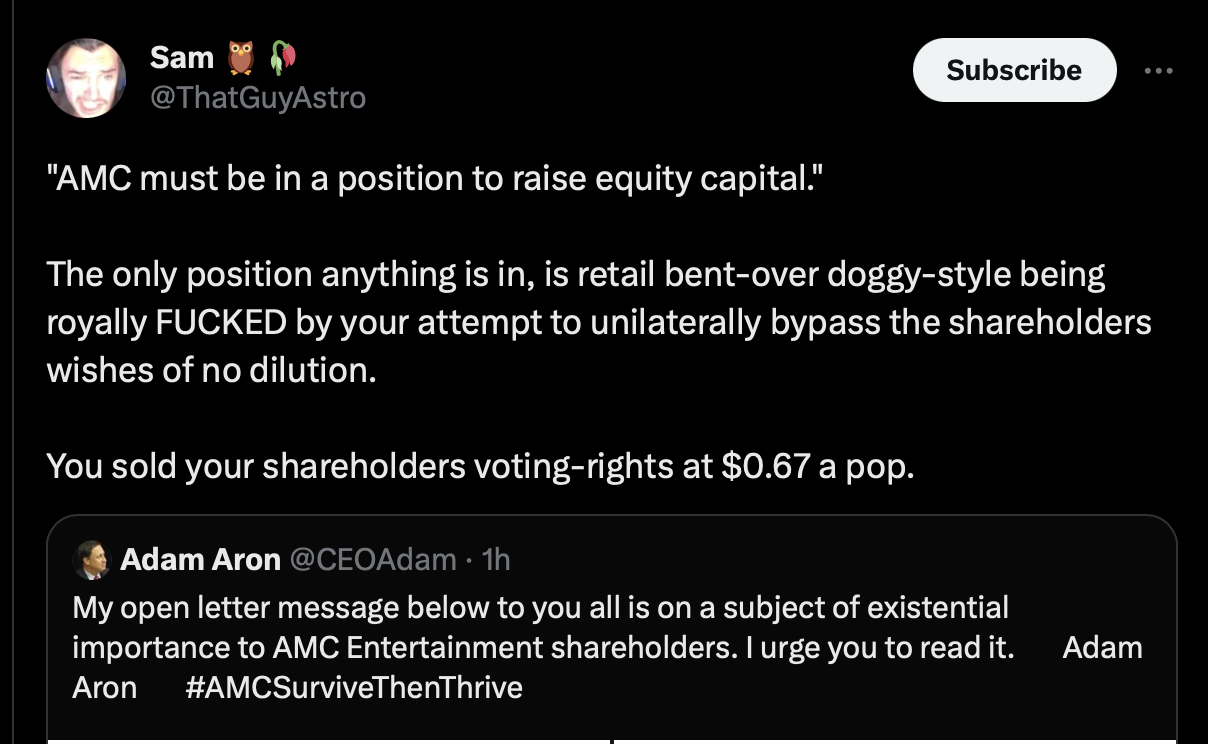The width and height of the screenshot is (1208, 744).
Task: View @ThatGuyAstro's profile via the handle
Action: tap(258, 97)
